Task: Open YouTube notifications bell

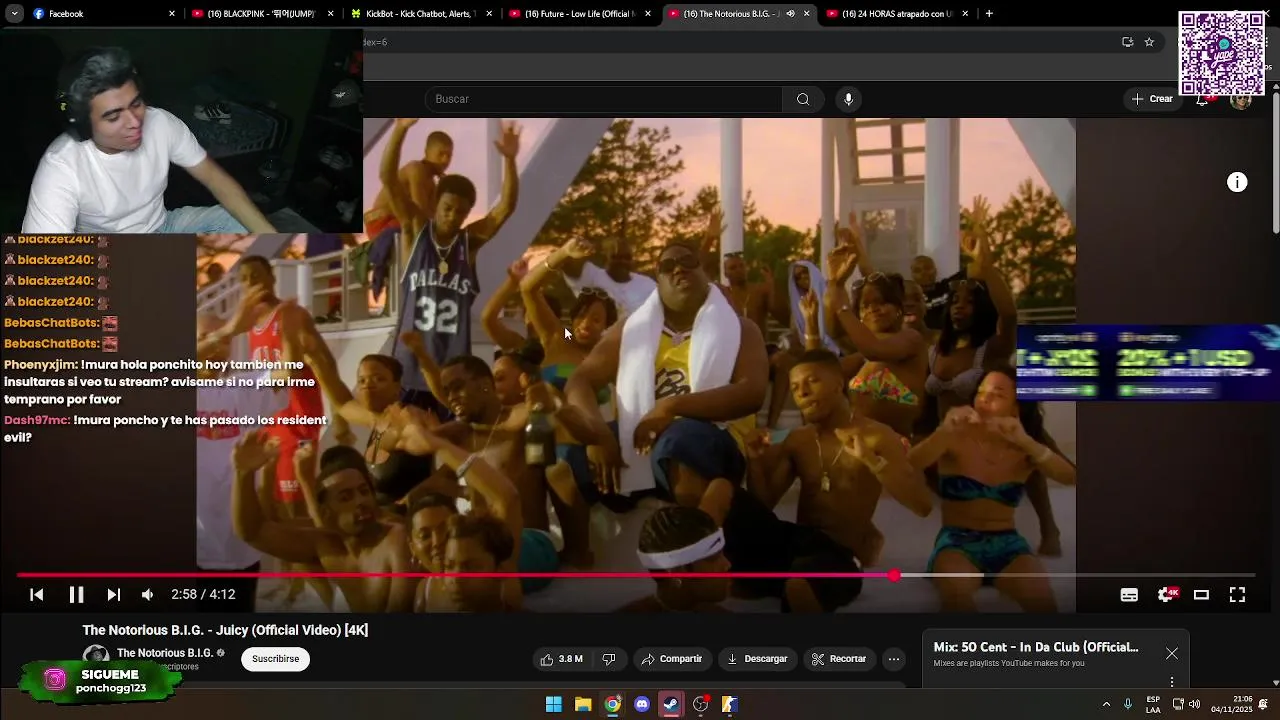Action: (1202, 99)
